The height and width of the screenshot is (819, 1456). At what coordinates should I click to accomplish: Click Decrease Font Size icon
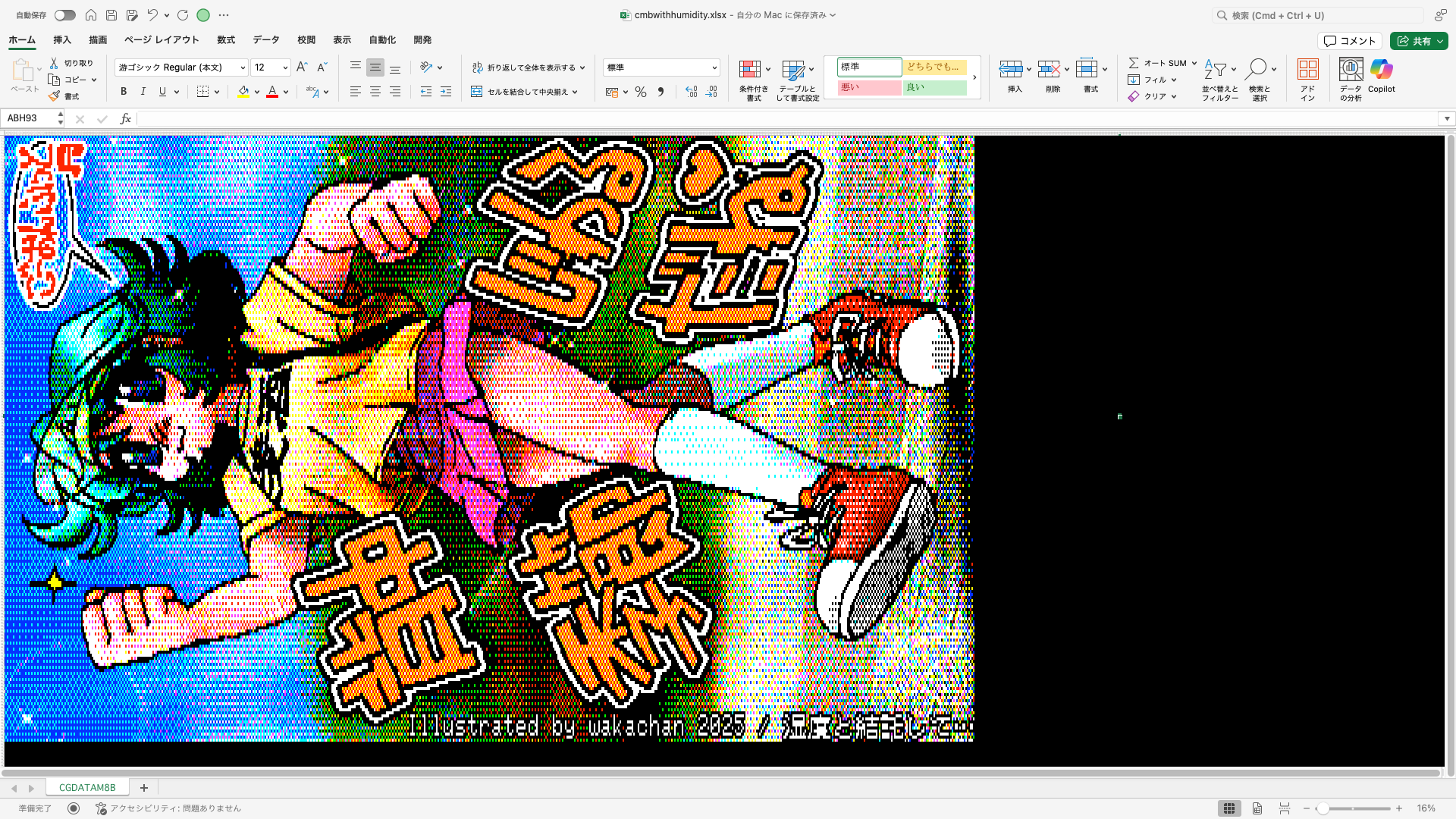click(322, 67)
